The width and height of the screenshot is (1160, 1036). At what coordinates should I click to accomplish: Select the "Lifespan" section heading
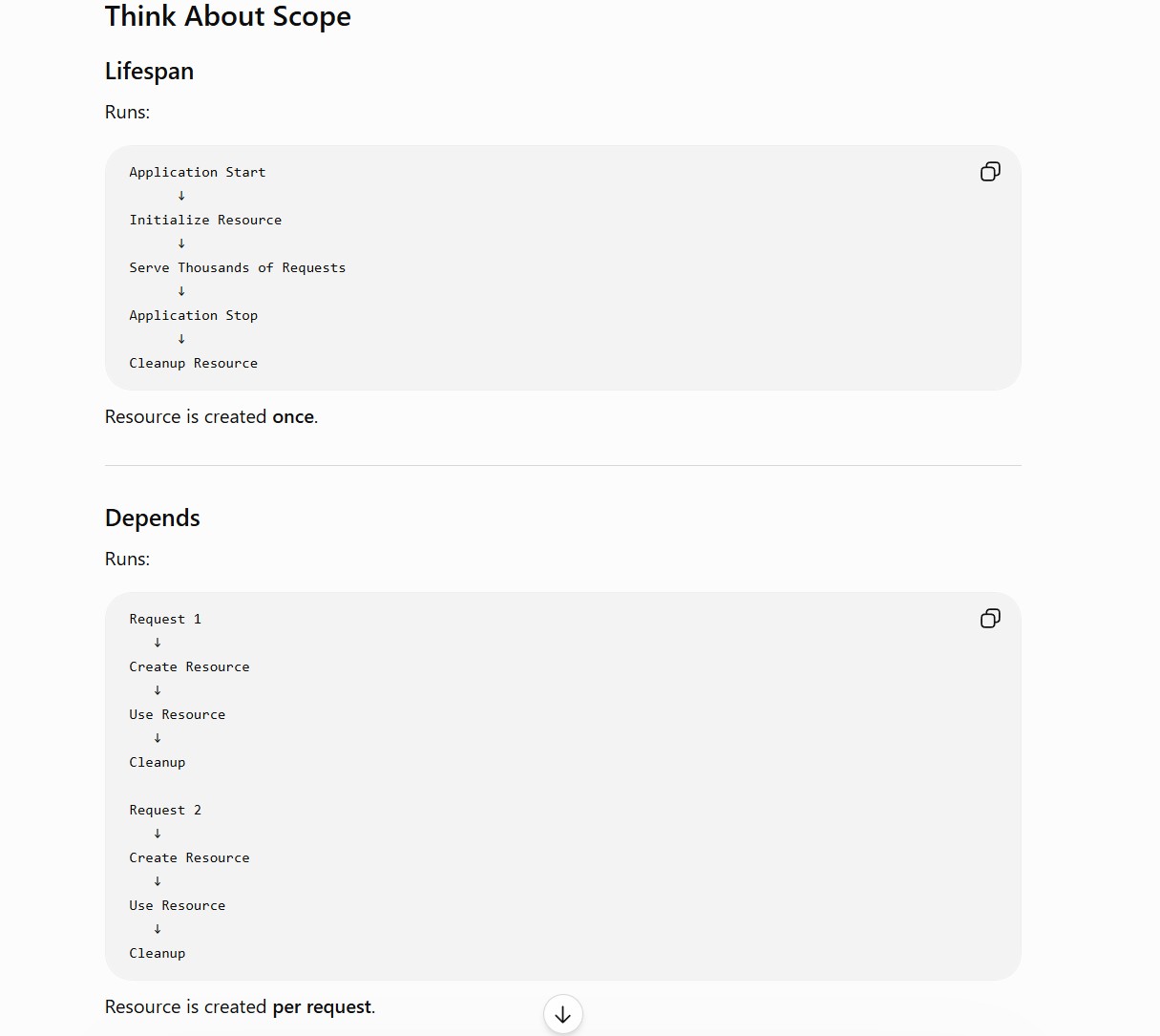pos(149,72)
